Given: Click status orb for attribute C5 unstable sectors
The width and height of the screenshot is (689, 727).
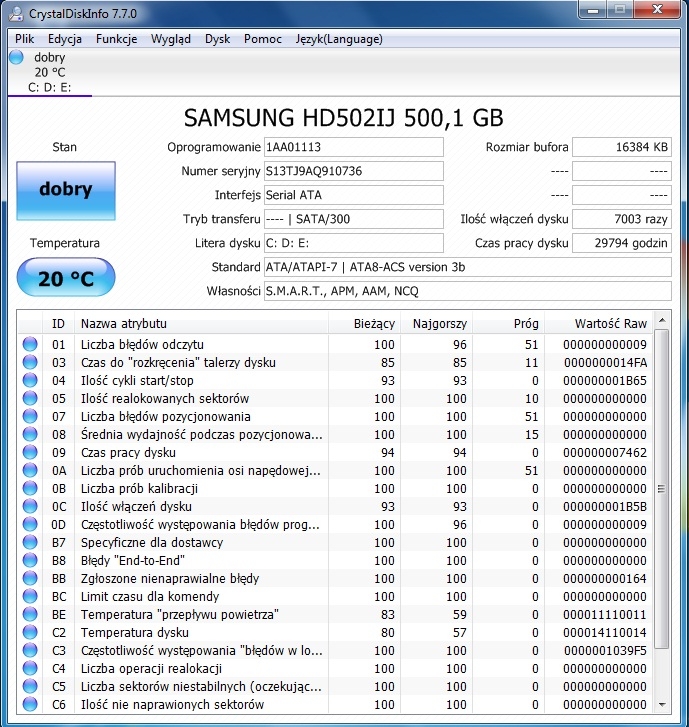Looking at the screenshot, I should coord(30,686).
